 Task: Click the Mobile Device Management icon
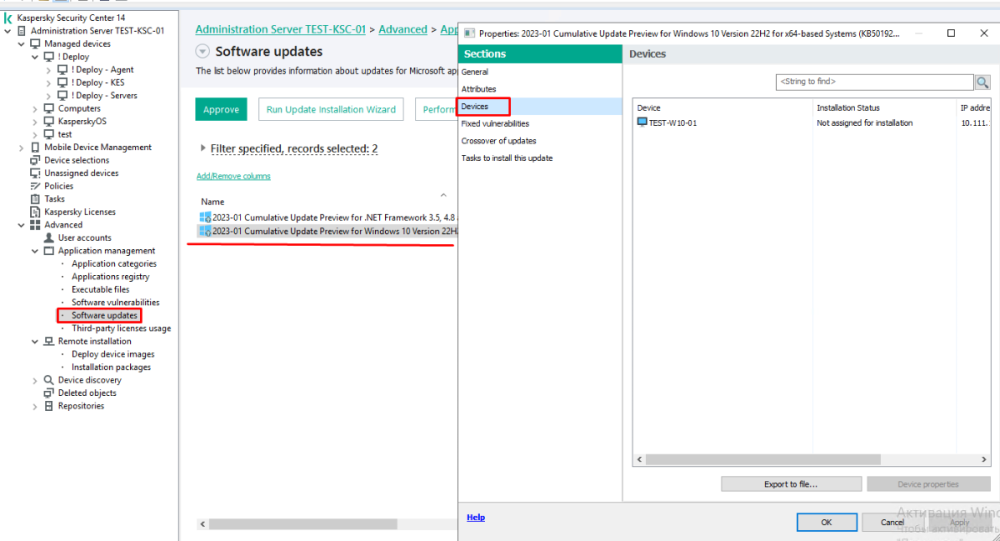click(x=35, y=147)
